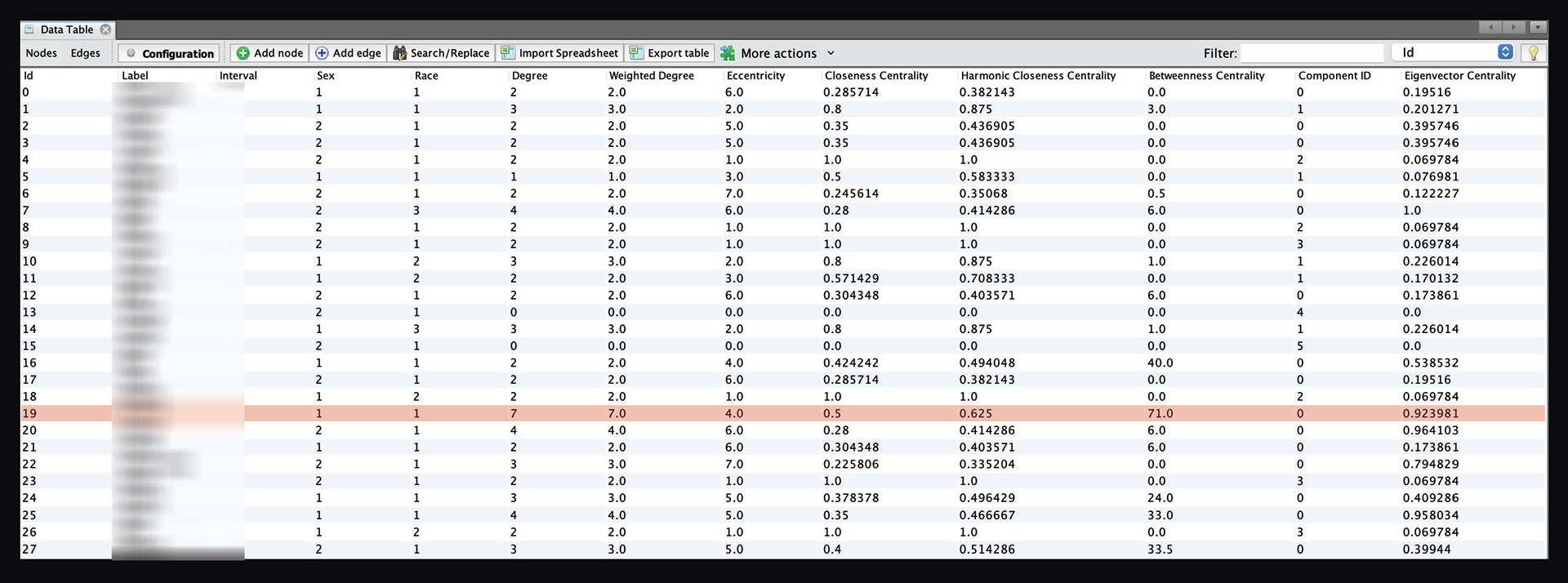Image resolution: width=1568 pixels, height=583 pixels.
Task: Select betweenness value 71.0
Action: click(1160, 413)
